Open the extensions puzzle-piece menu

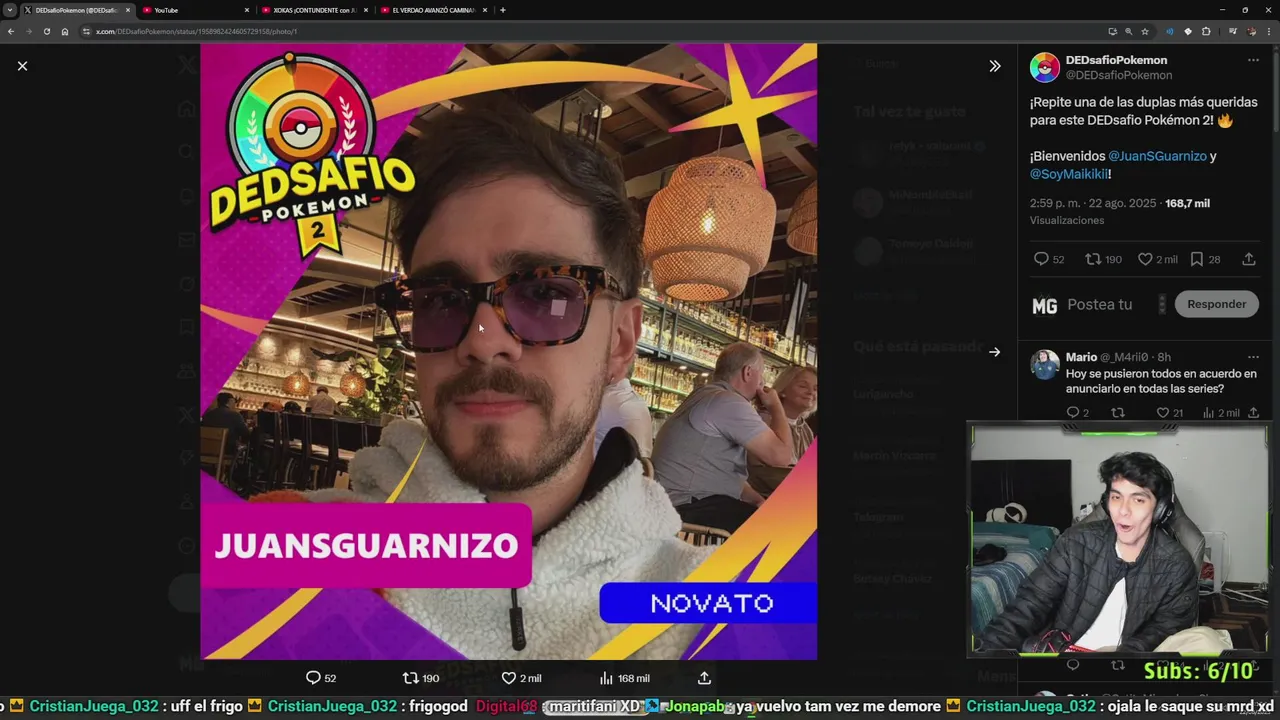click(x=1206, y=31)
